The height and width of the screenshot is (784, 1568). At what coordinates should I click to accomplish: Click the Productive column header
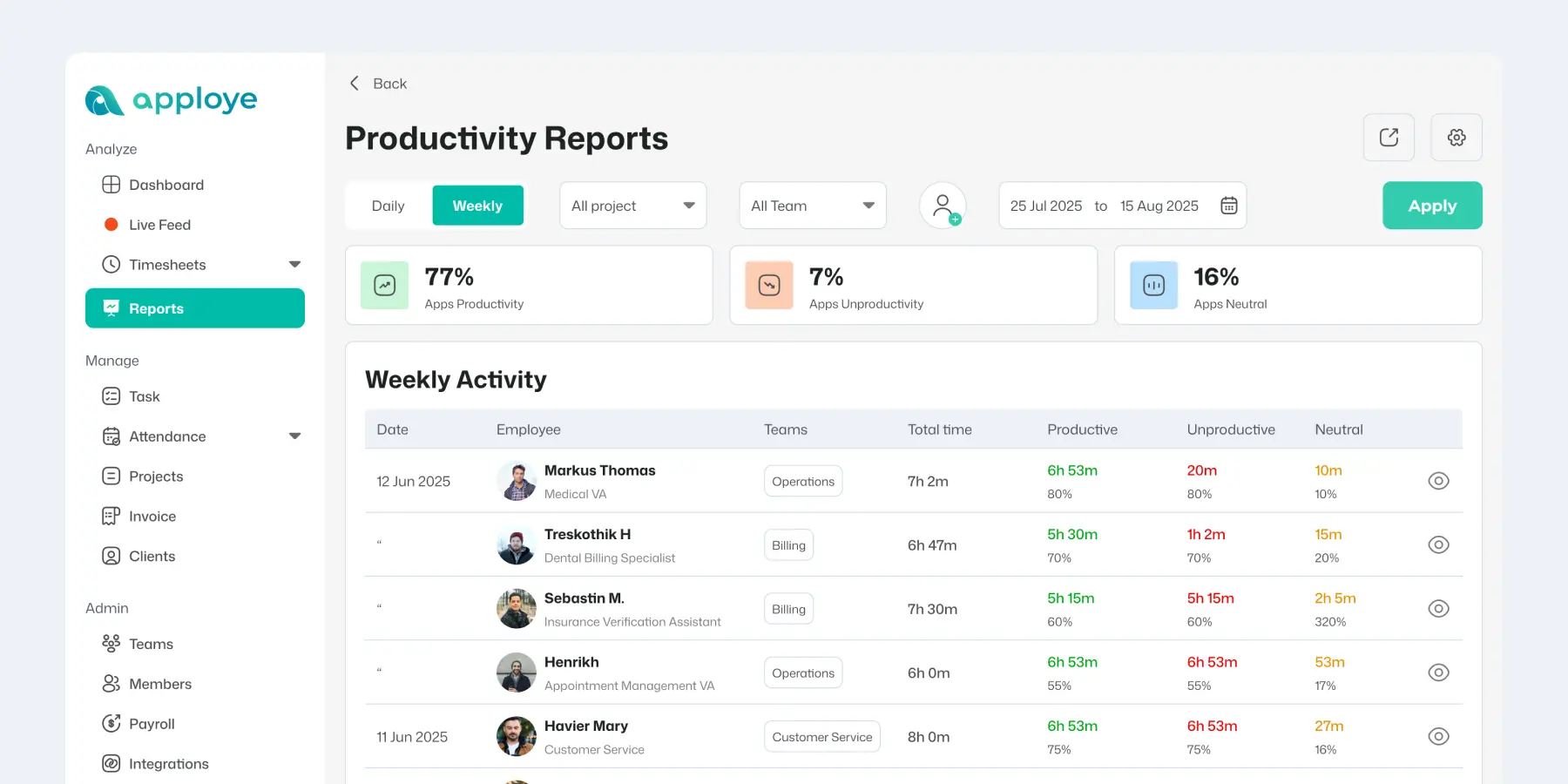coord(1082,429)
